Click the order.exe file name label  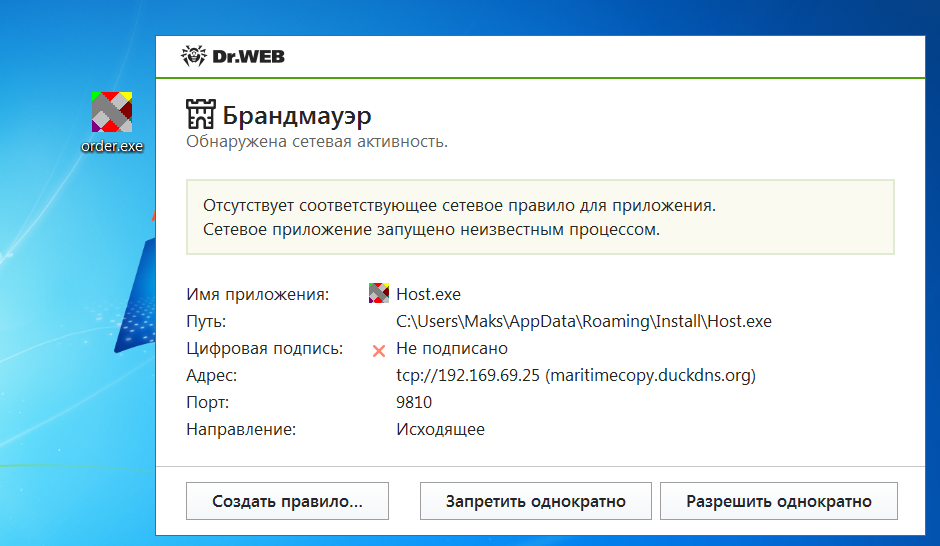112,146
